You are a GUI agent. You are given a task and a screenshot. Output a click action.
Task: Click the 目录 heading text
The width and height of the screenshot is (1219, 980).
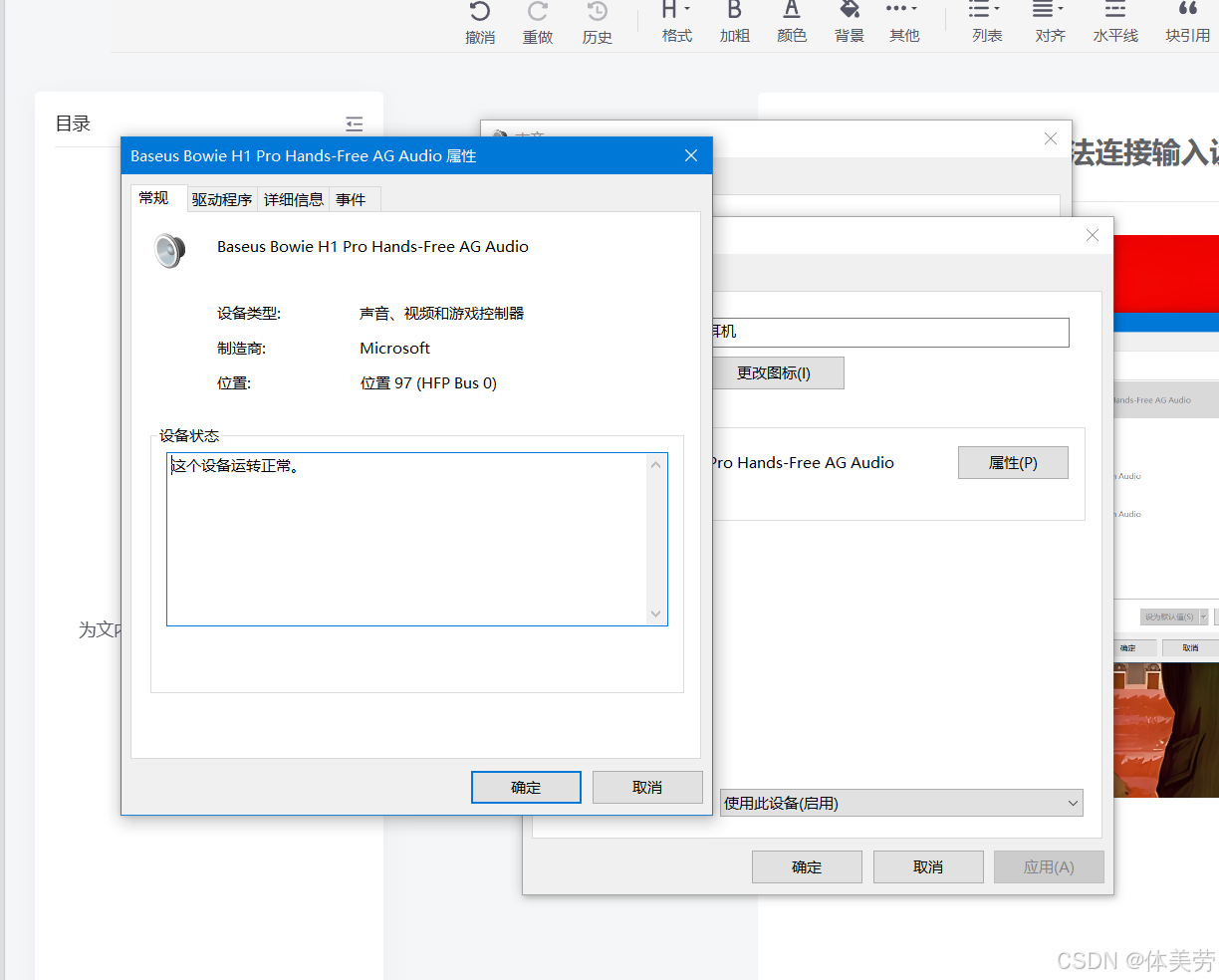73,123
